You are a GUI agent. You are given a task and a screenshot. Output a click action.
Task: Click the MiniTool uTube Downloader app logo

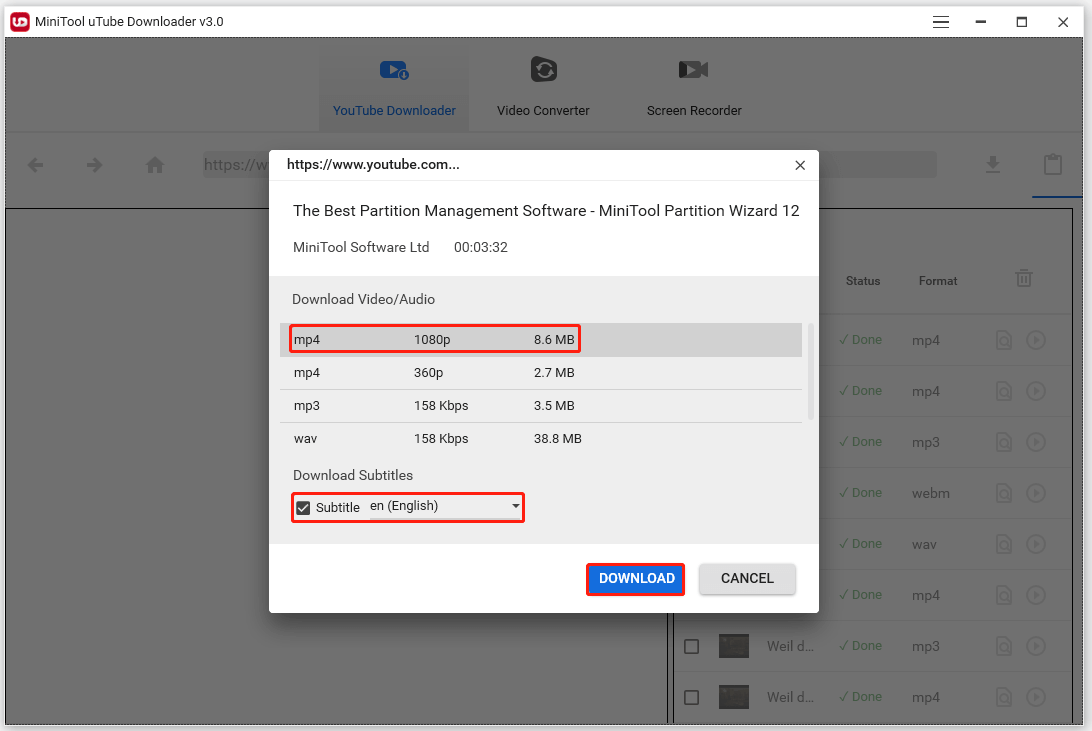[x=20, y=22]
